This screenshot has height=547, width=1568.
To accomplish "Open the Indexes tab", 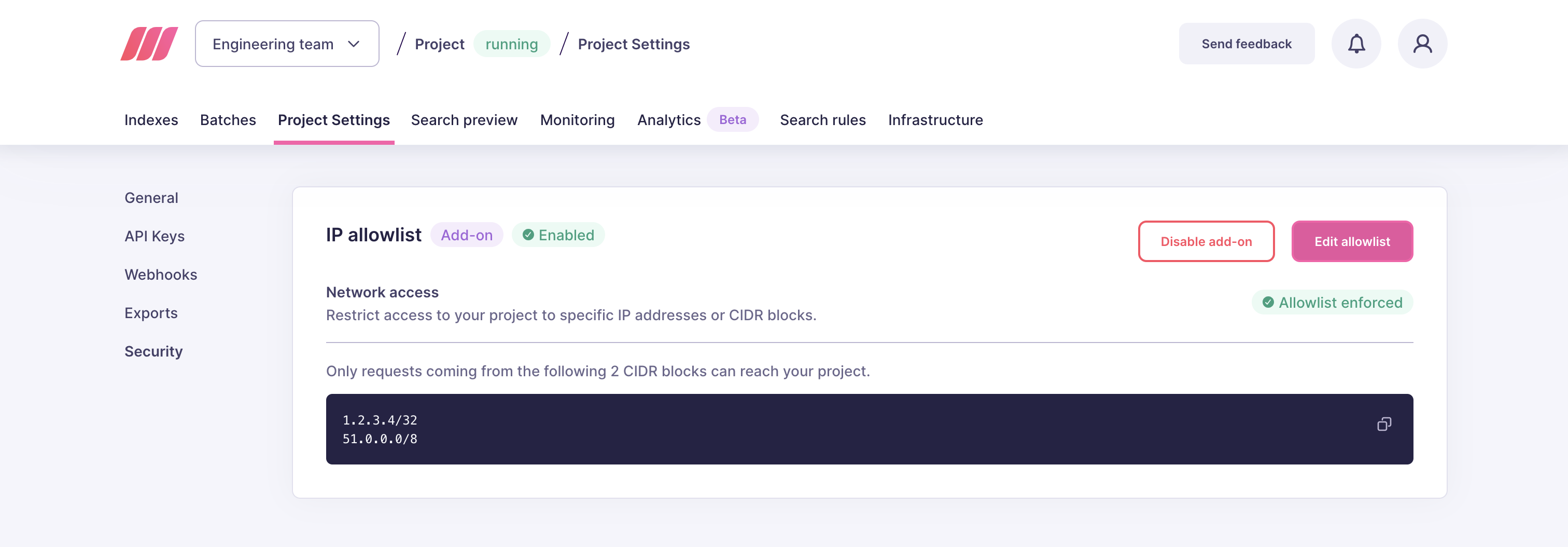I will point(151,120).
